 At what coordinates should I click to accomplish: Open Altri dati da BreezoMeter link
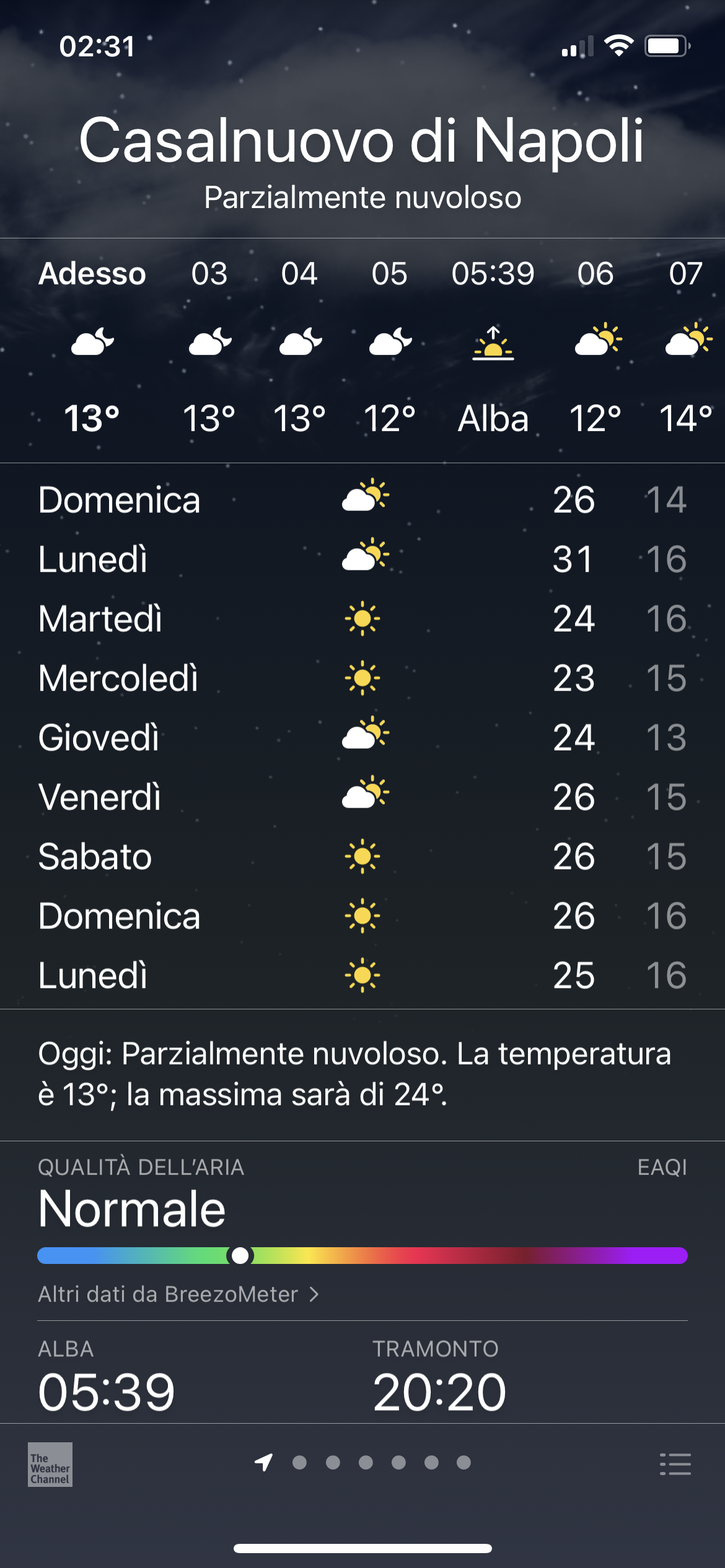[168, 1294]
